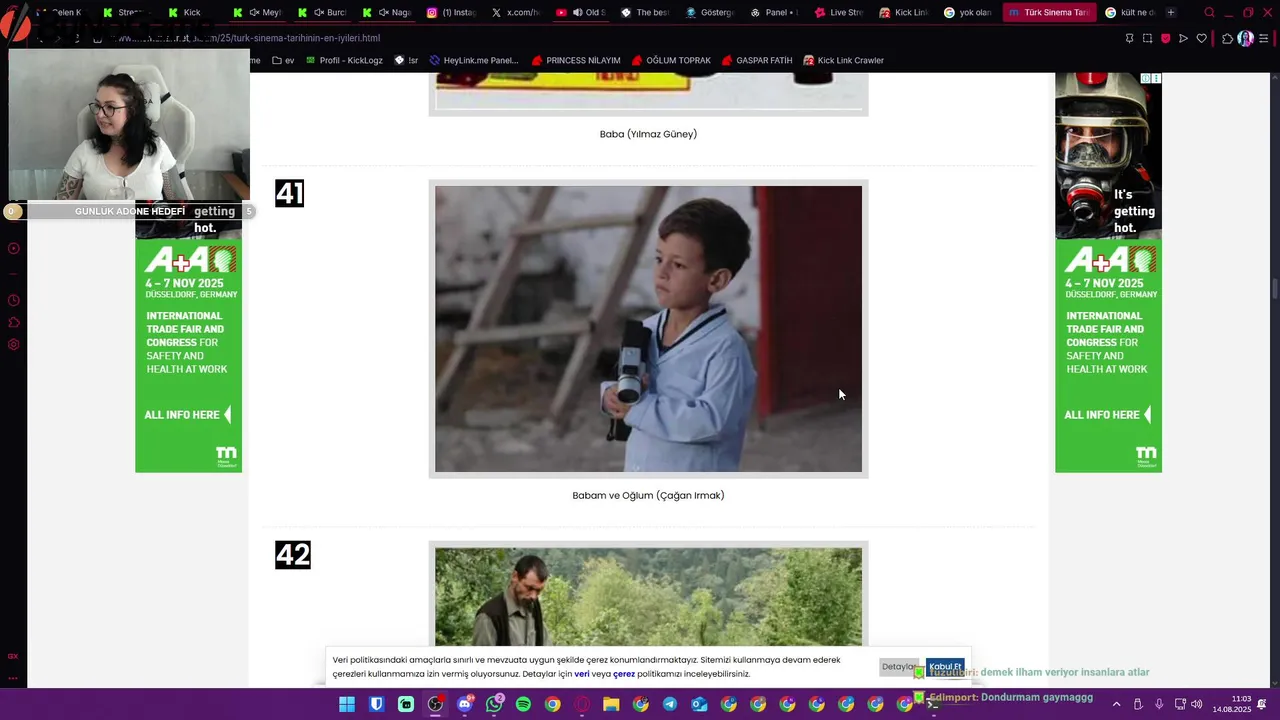The image size is (1280, 720).
Task: Open the GASPAR FATİH bookmark
Action: coord(756,60)
